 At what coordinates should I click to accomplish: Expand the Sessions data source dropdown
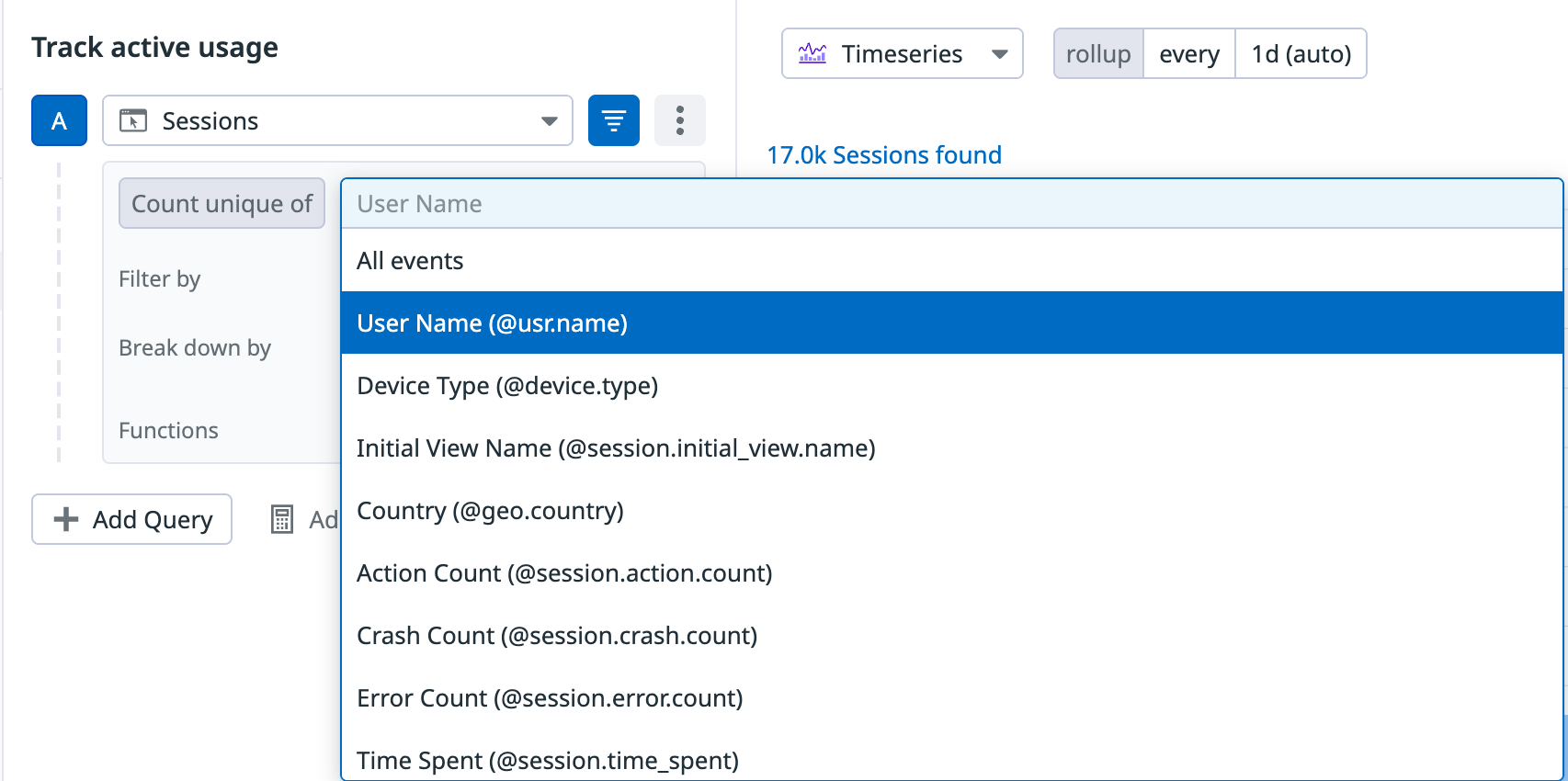click(549, 120)
